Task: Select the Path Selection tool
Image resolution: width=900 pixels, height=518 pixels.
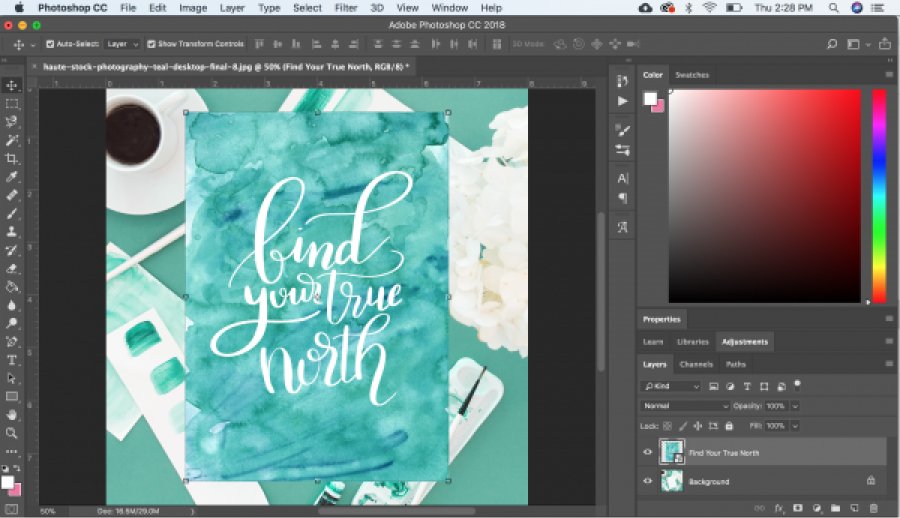Action: coord(11,378)
